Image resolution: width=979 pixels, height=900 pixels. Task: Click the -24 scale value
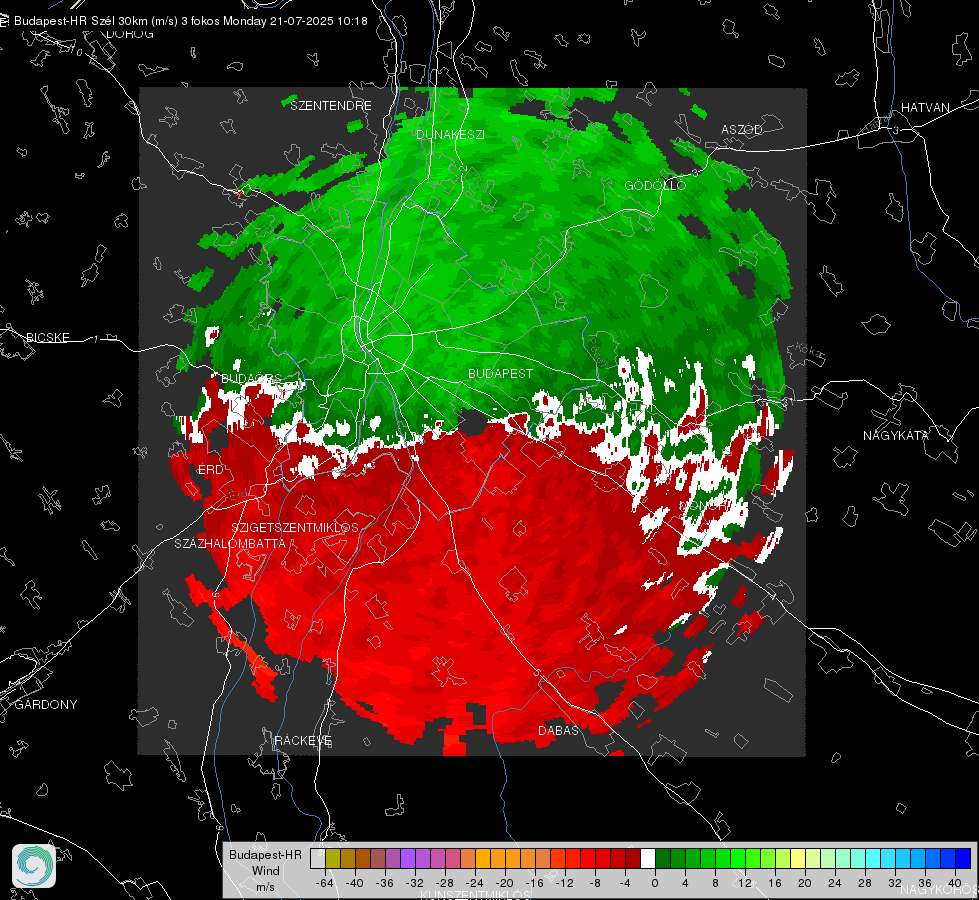(475, 883)
